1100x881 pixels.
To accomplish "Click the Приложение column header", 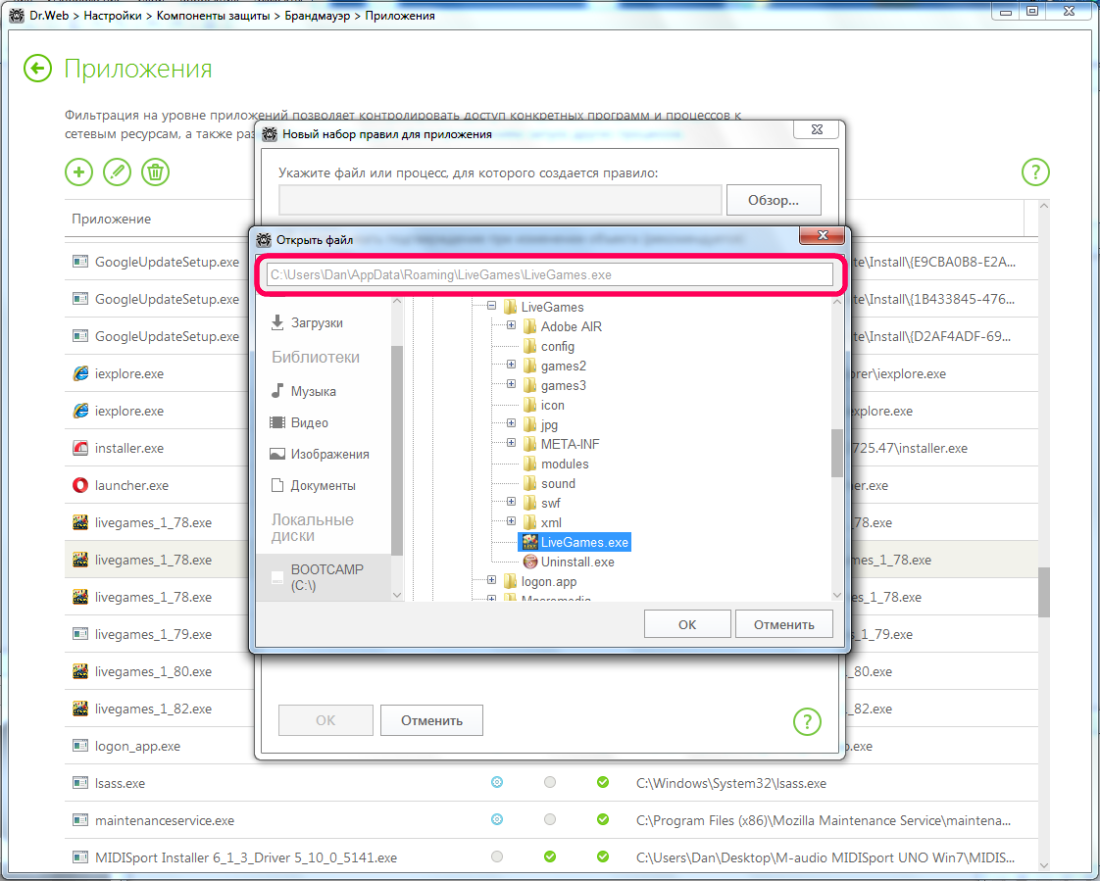I will coord(111,219).
